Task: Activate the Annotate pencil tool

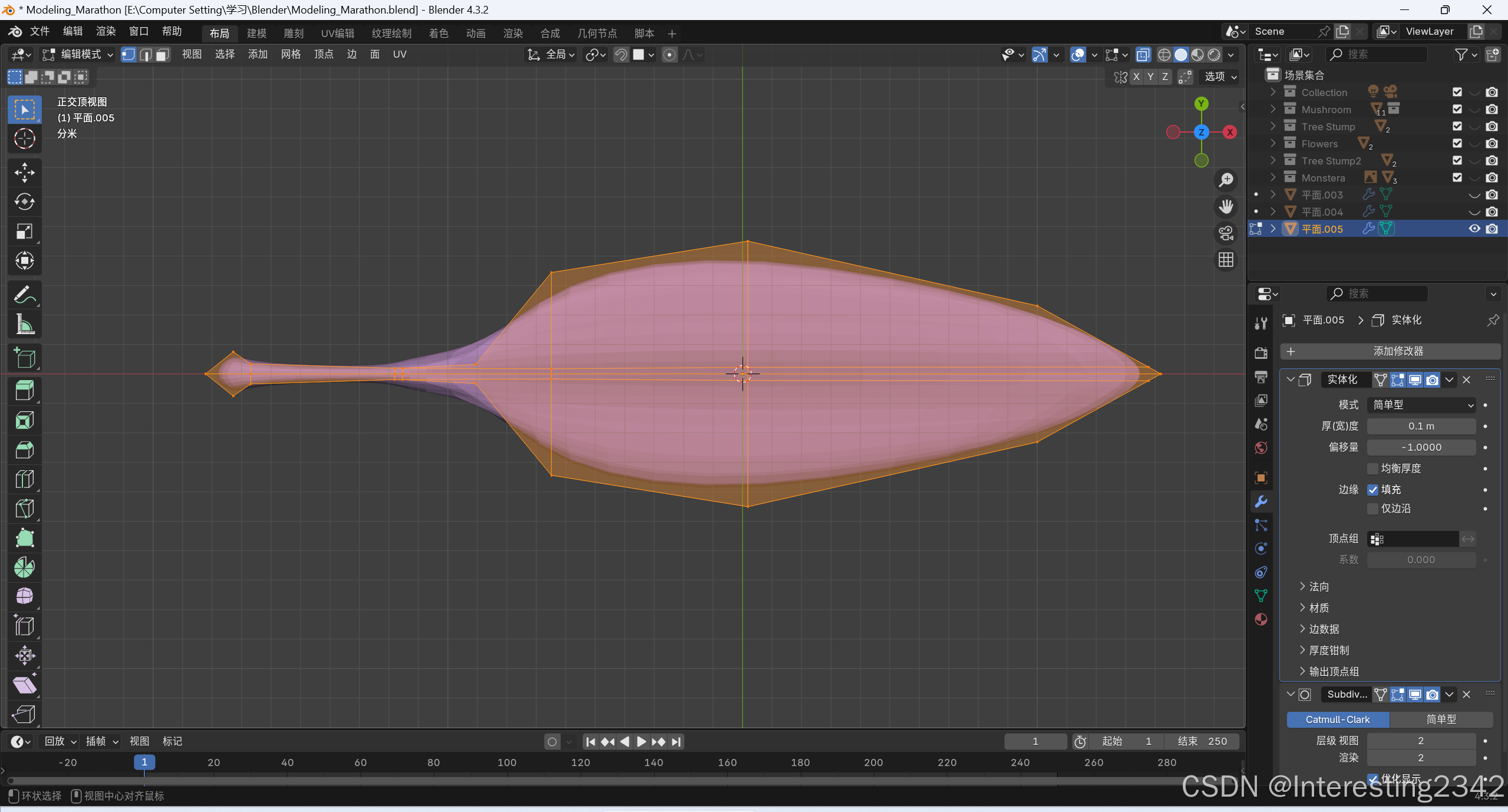Action: click(x=24, y=295)
